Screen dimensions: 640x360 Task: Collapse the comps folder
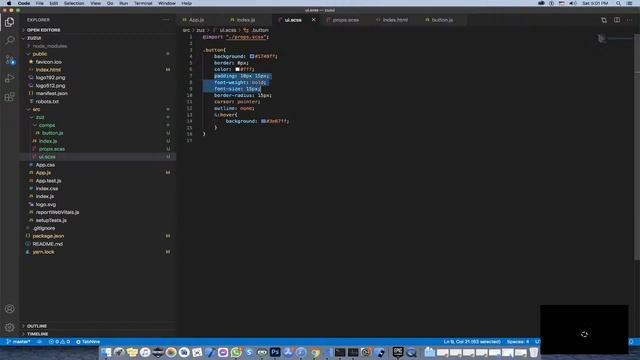coord(47,125)
